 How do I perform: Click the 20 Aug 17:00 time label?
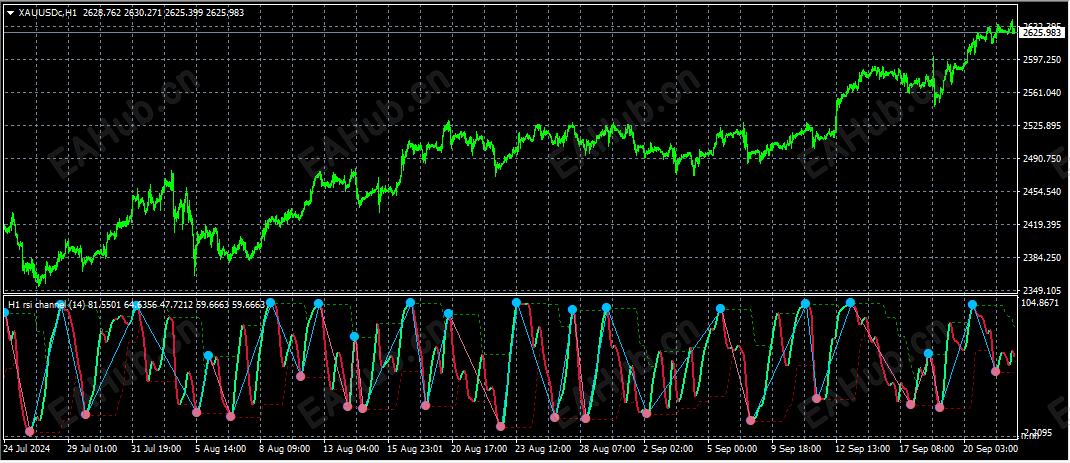[479, 449]
